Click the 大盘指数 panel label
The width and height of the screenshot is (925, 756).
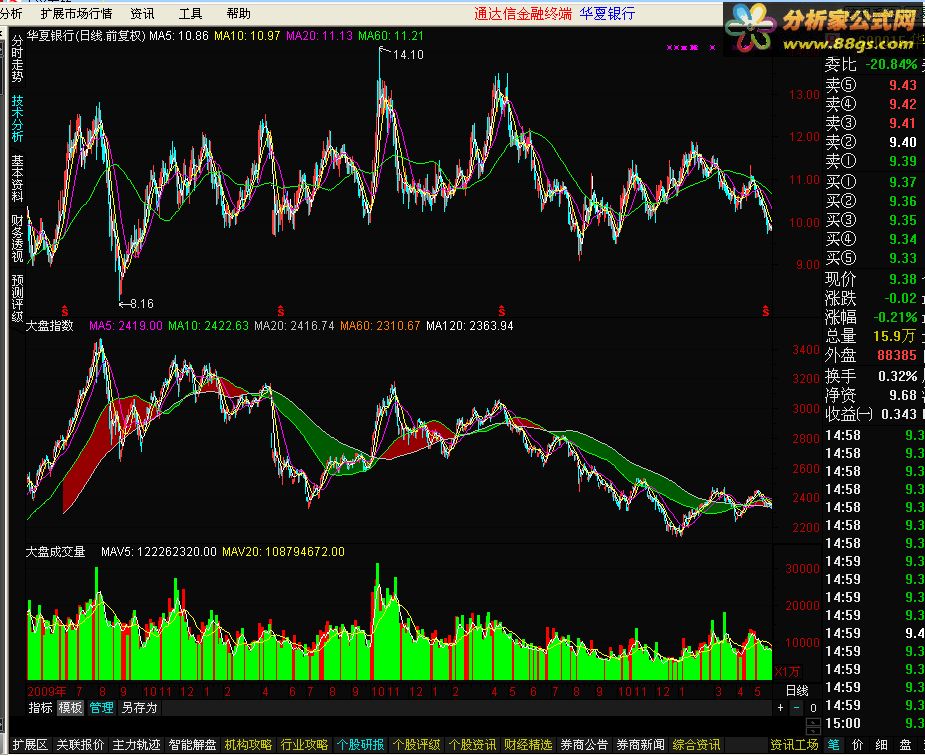click(50, 326)
